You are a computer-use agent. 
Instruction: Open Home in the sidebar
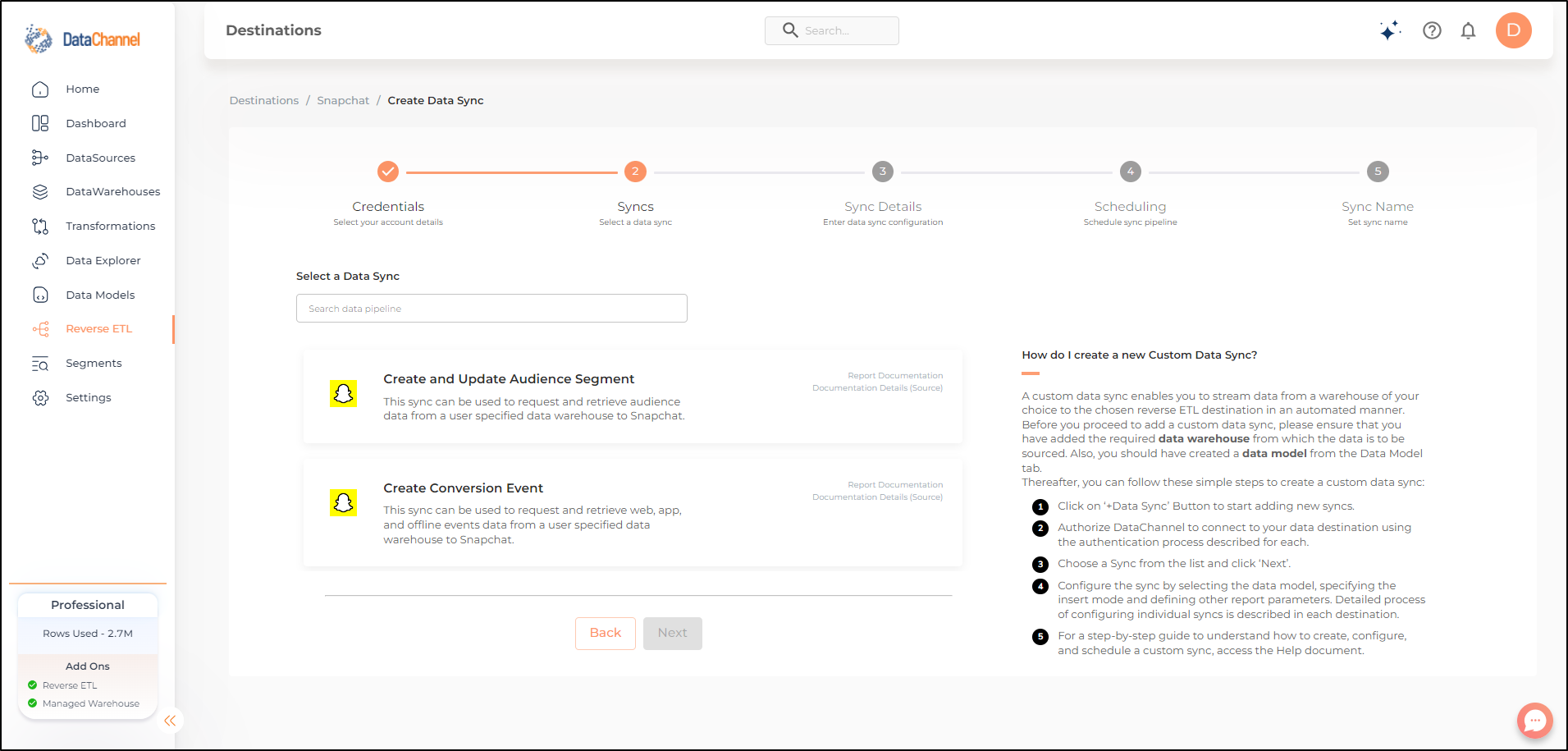[83, 89]
